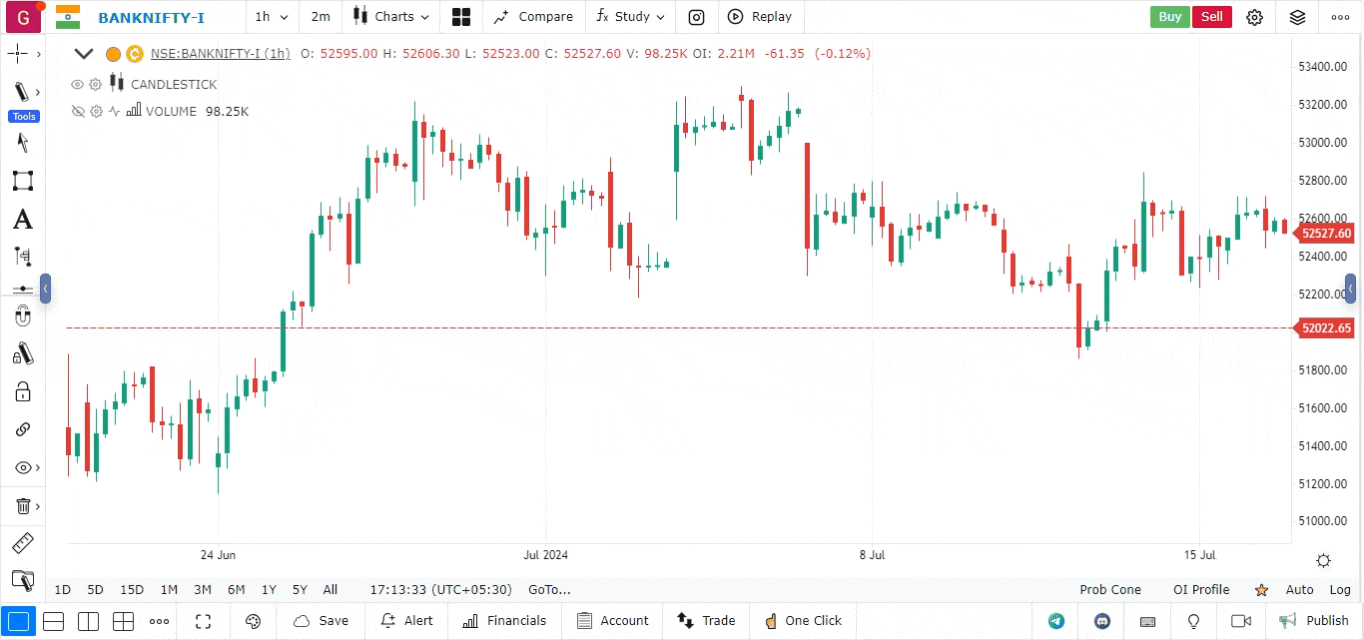Click the Publish button
The image size is (1364, 640).
point(1315,621)
